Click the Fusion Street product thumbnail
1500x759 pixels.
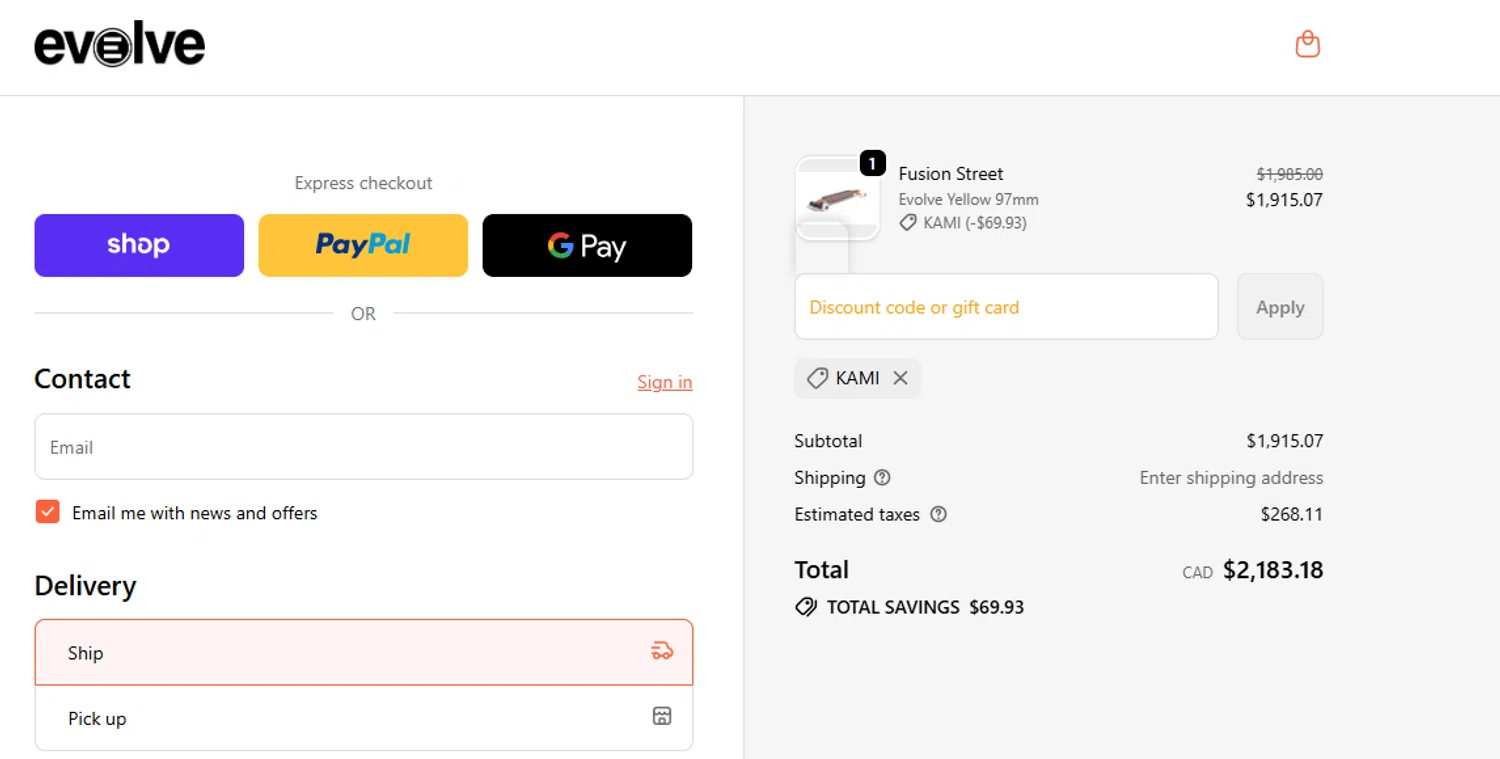pyautogui.click(x=837, y=199)
